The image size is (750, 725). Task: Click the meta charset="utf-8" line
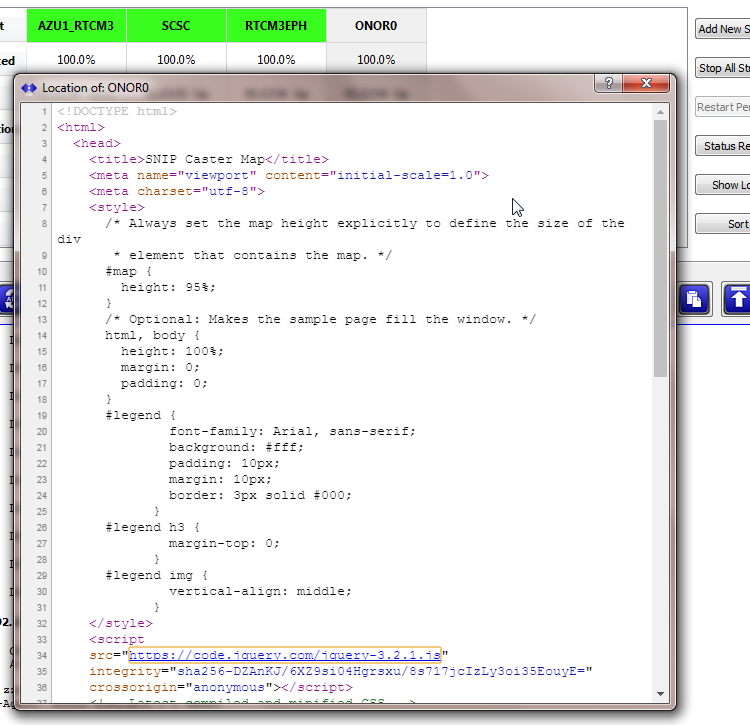tap(176, 191)
